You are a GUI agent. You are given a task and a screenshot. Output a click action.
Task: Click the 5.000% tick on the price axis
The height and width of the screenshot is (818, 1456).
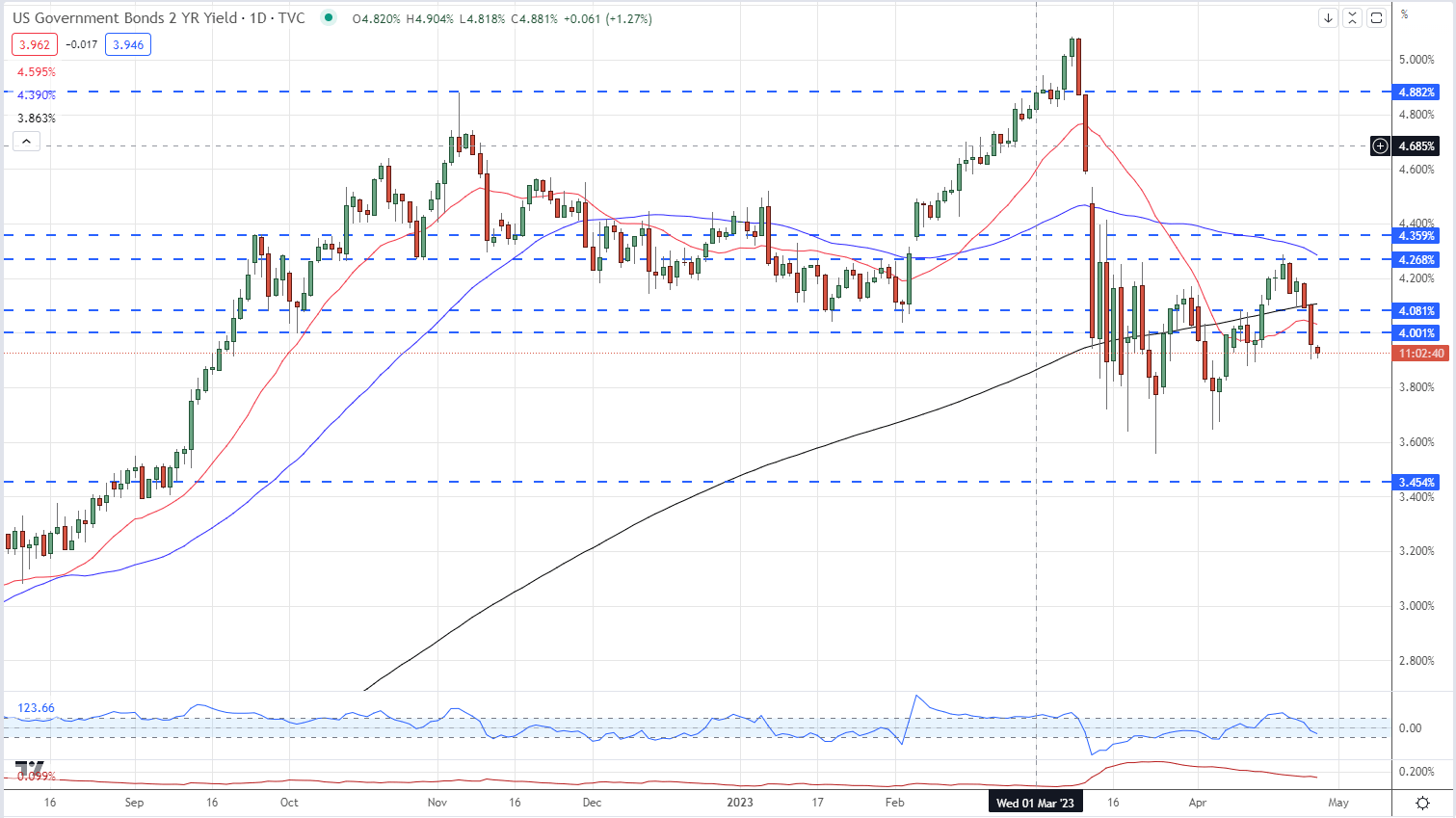click(x=1416, y=60)
